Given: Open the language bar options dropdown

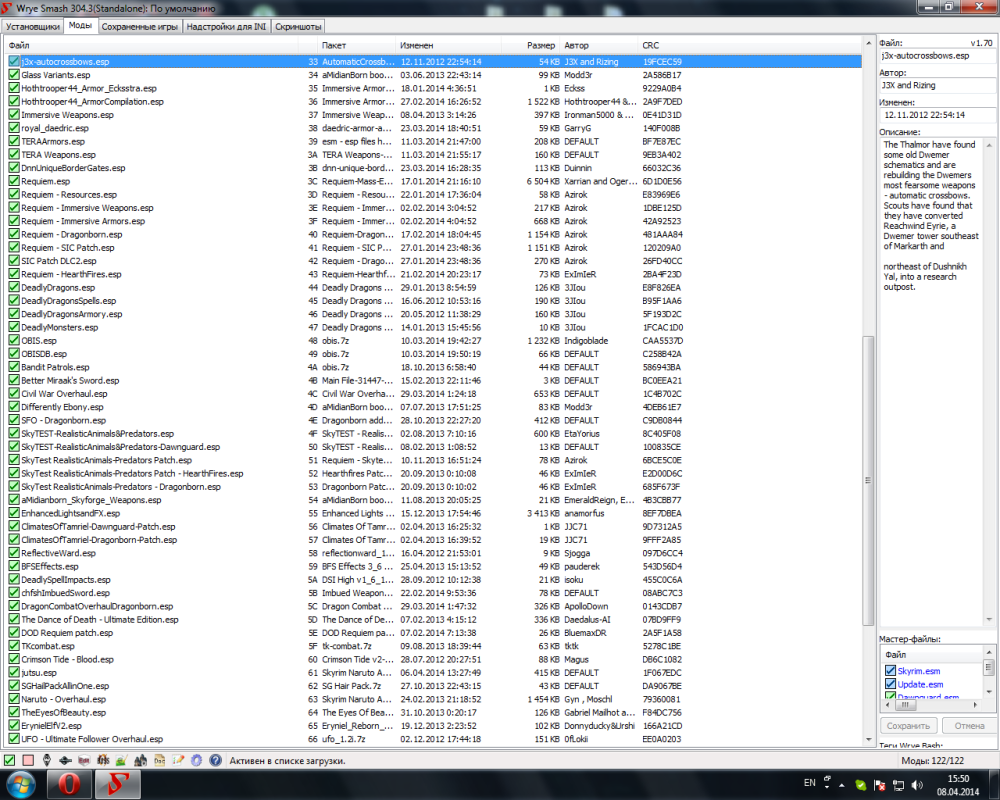Looking at the screenshot, I should pos(827,787).
